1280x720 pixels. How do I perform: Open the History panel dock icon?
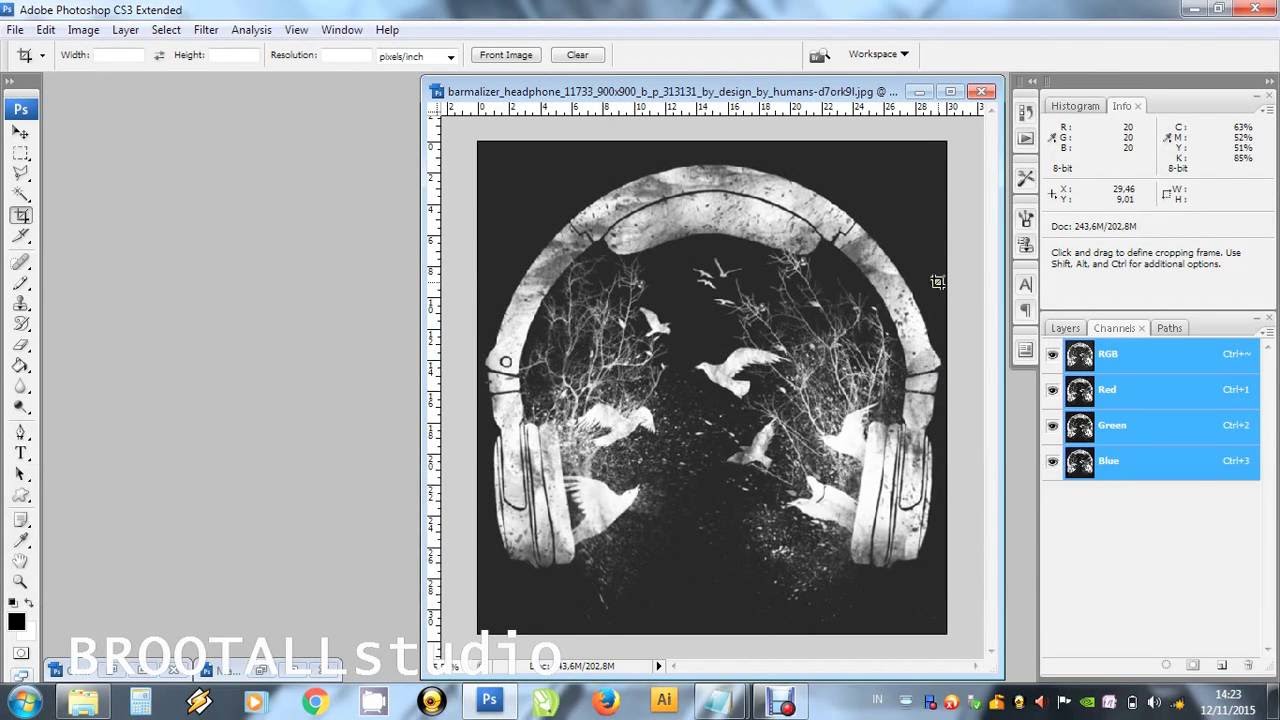(1025, 112)
